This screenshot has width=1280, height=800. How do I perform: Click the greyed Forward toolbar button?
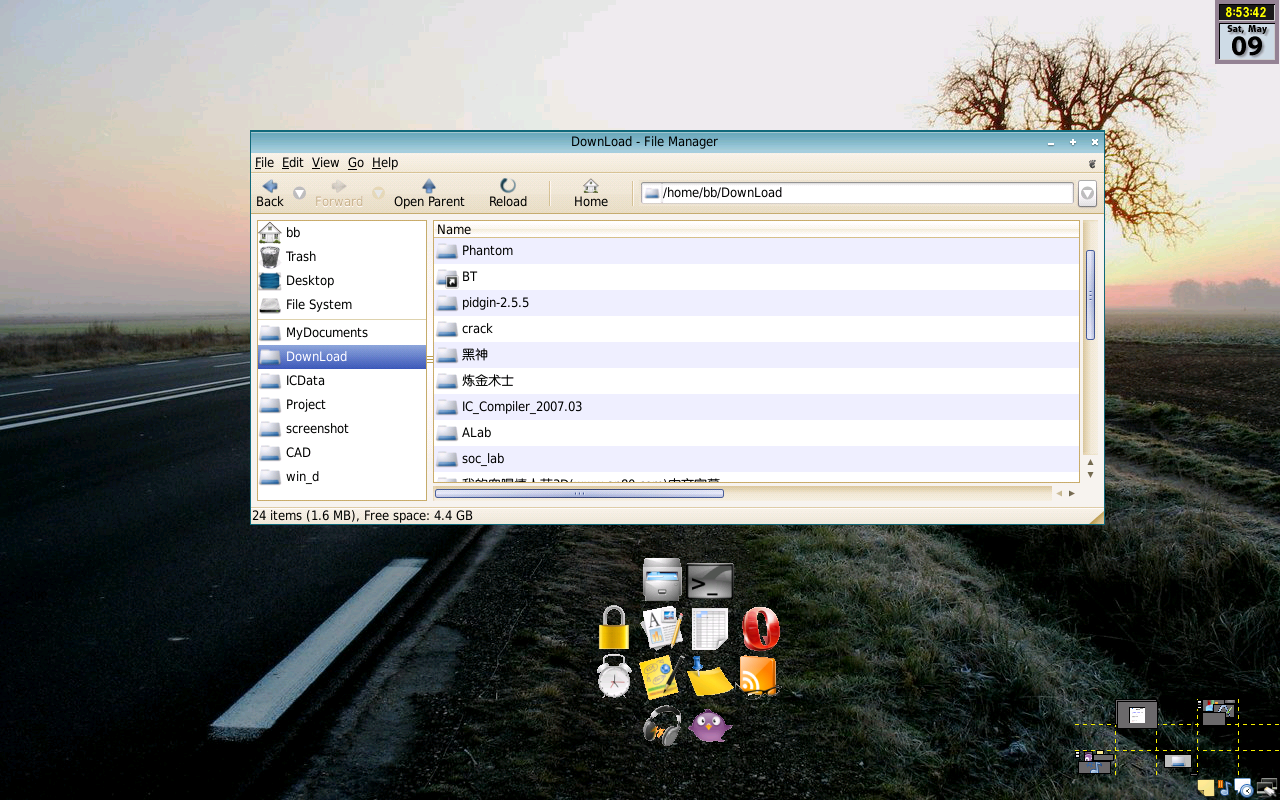339,193
